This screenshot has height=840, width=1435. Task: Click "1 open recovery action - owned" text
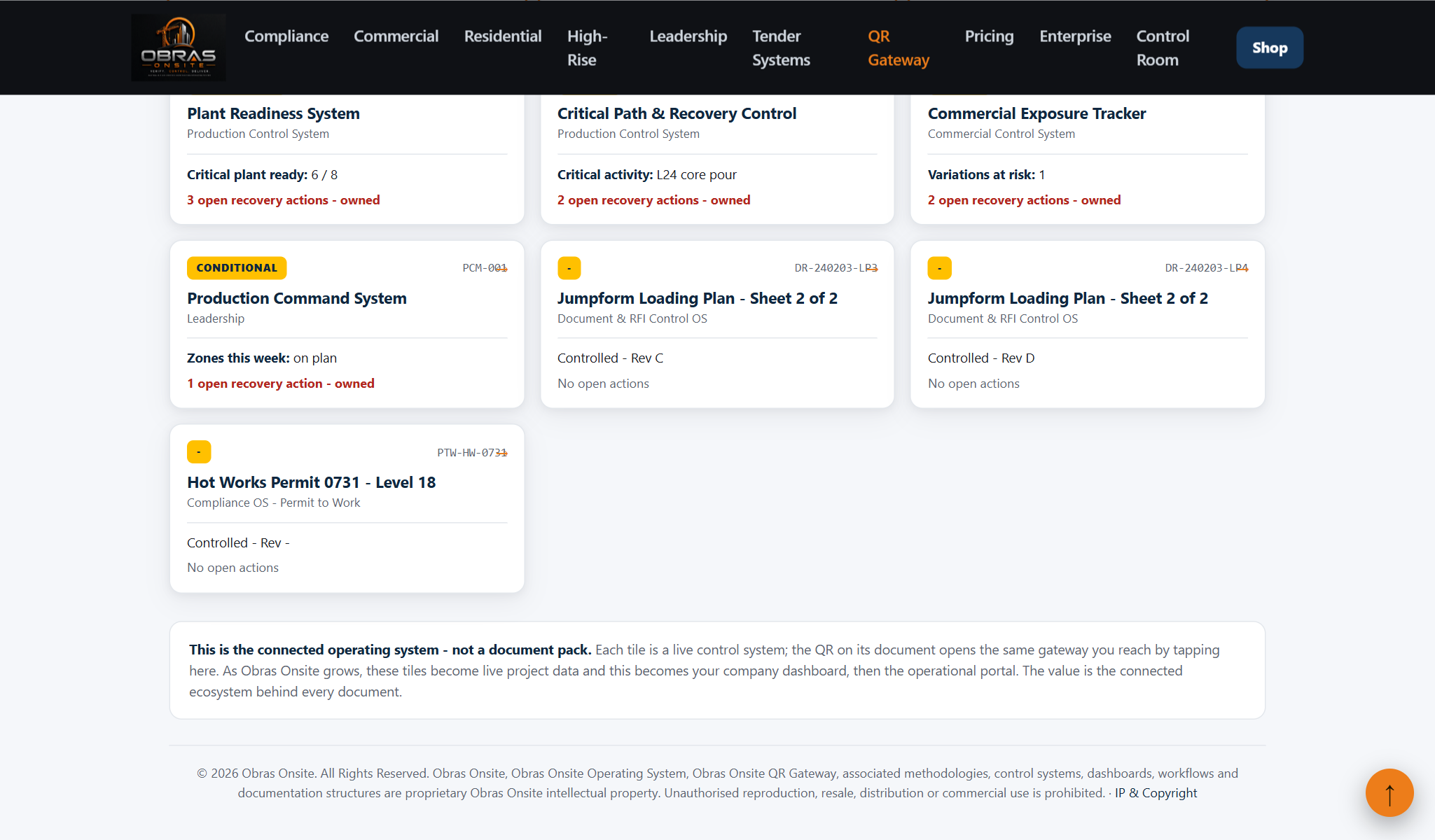[x=280, y=384]
